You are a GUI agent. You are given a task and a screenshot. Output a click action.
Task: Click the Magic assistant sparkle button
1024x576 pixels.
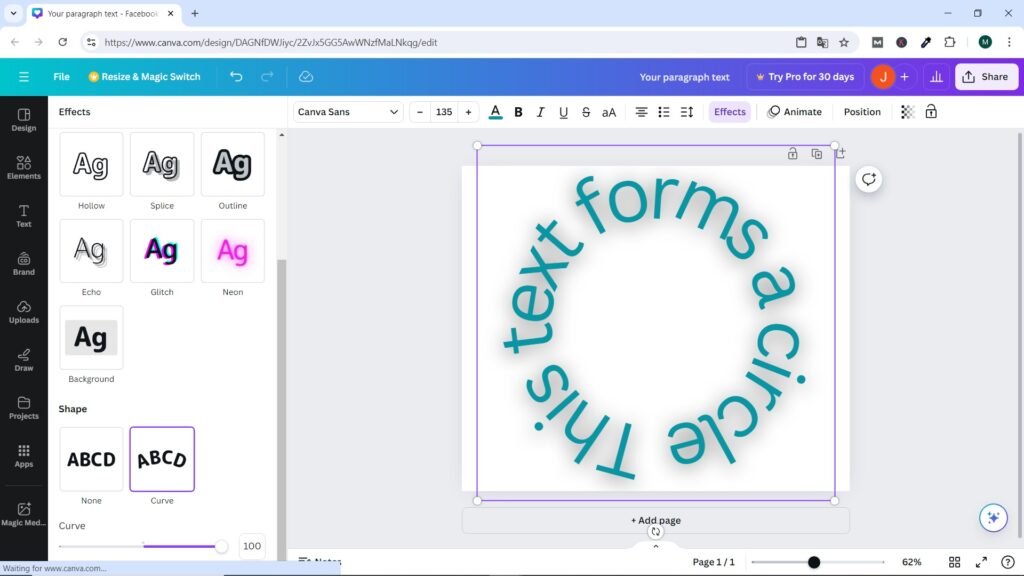[x=992, y=517]
